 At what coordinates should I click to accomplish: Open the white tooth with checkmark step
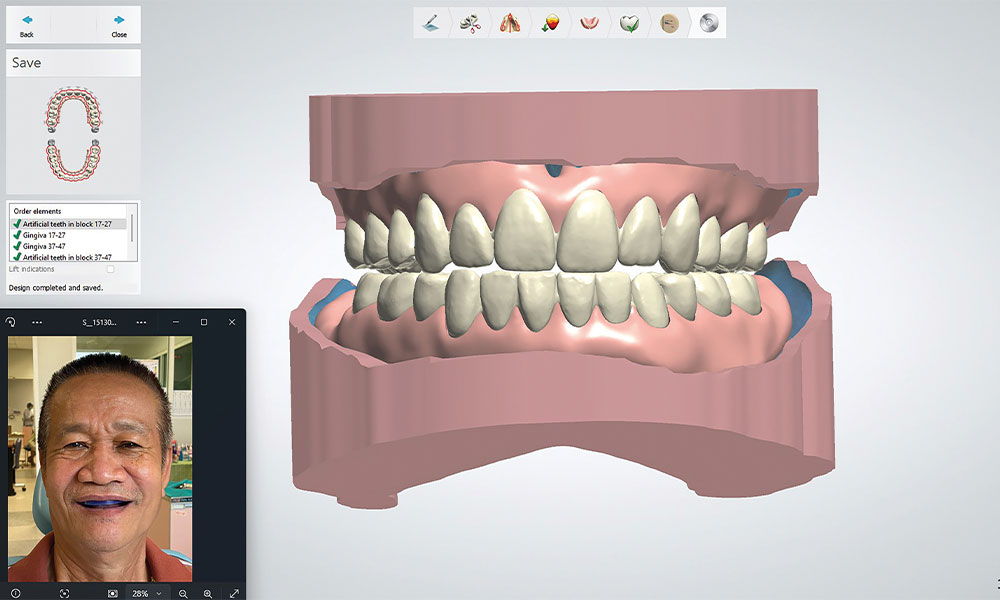[x=629, y=22]
